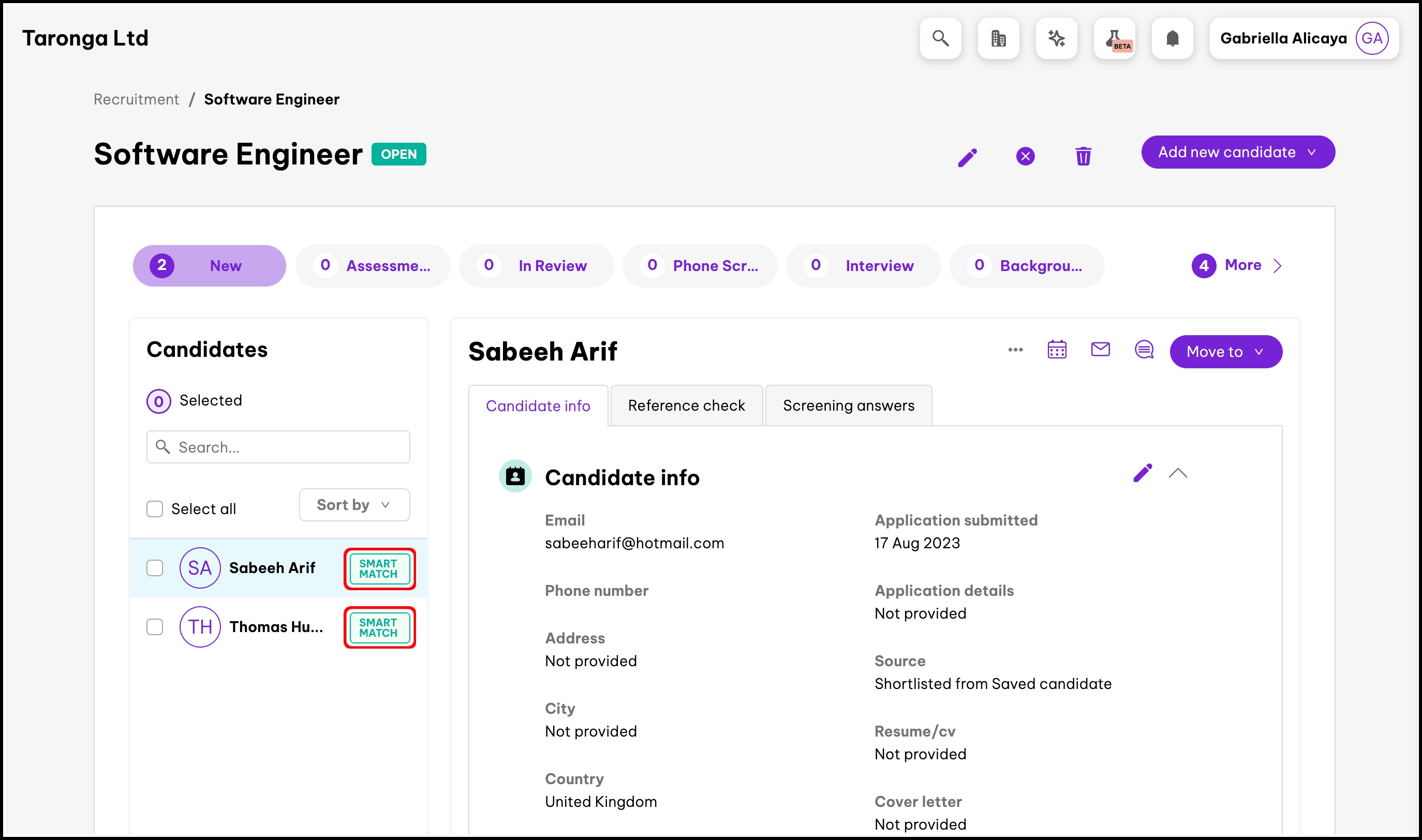1422x840 pixels.
Task: Click the Resume/cv label
Action: coord(914,731)
